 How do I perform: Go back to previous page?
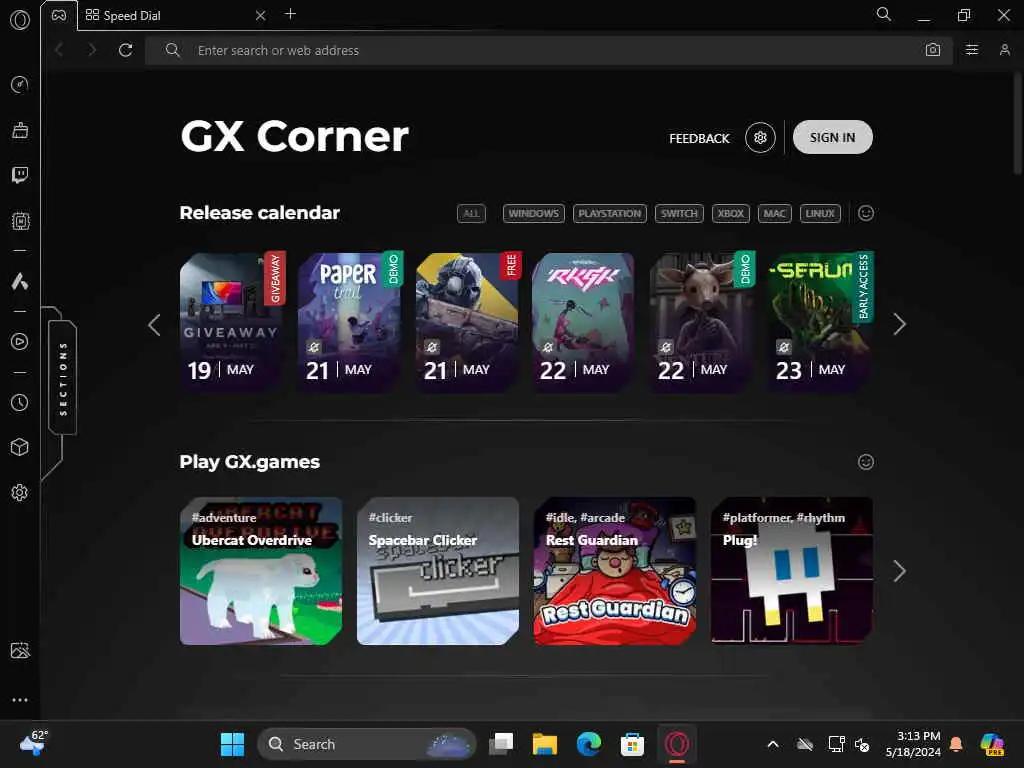[59, 50]
